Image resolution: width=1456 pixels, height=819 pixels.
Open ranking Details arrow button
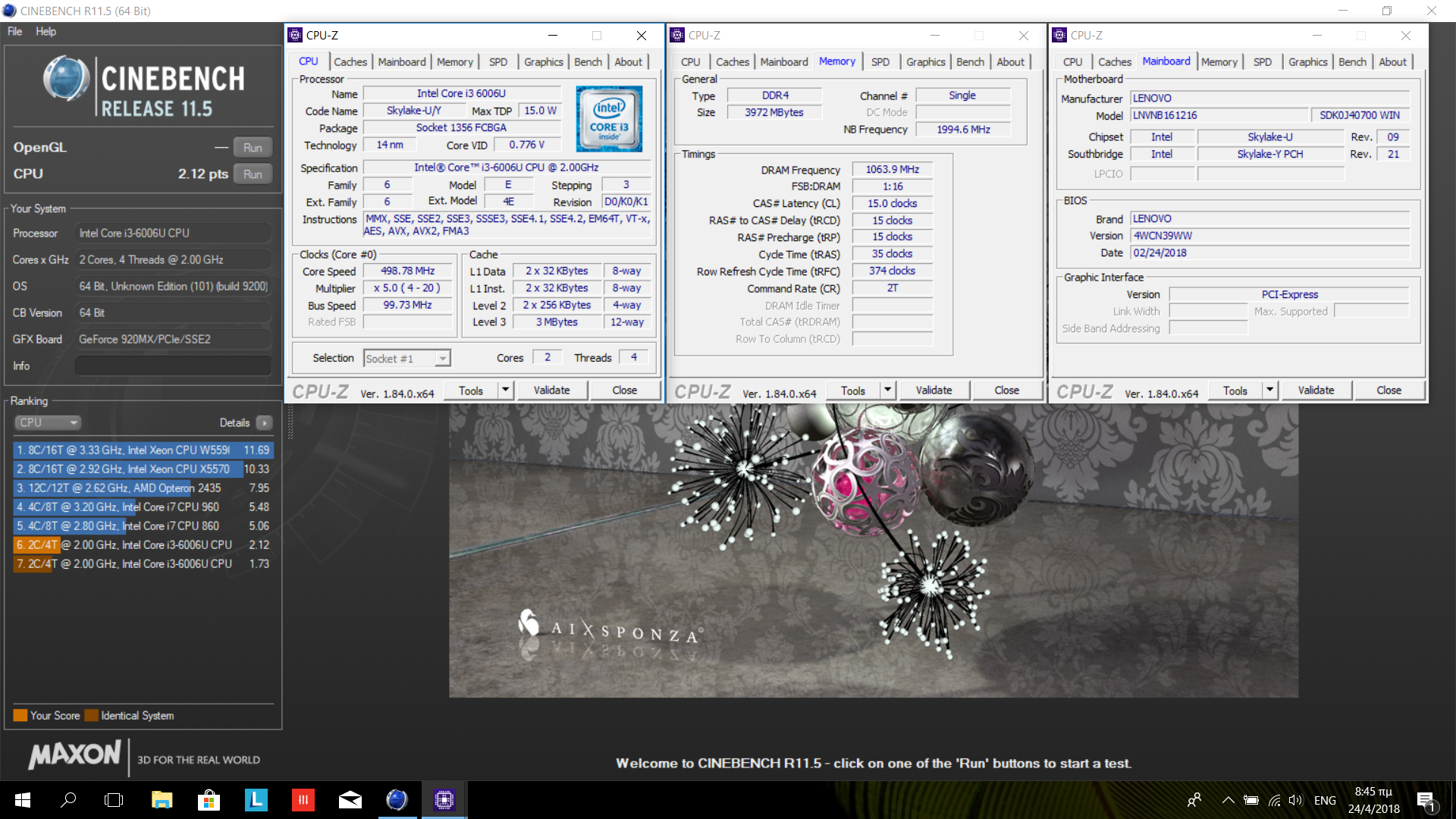pyautogui.click(x=265, y=423)
